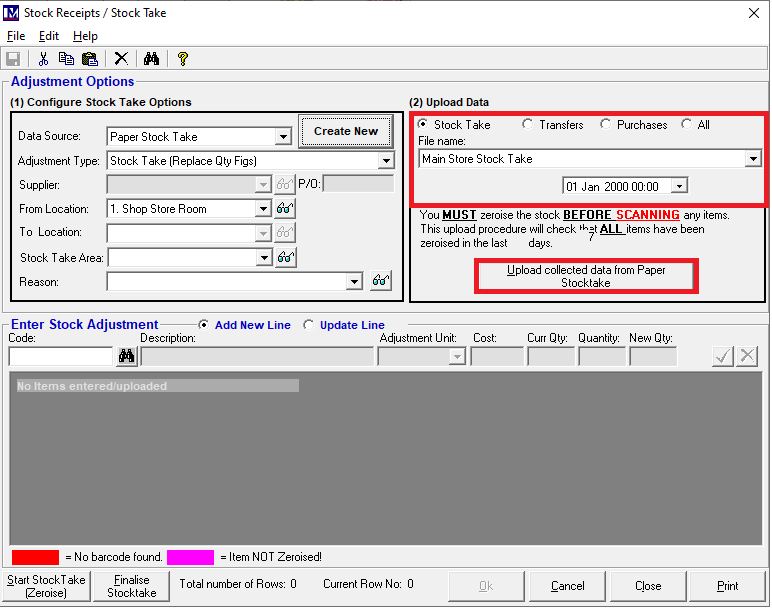The height and width of the screenshot is (608, 772).
Task: Open the Data Source dropdown
Action: [x=283, y=137]
